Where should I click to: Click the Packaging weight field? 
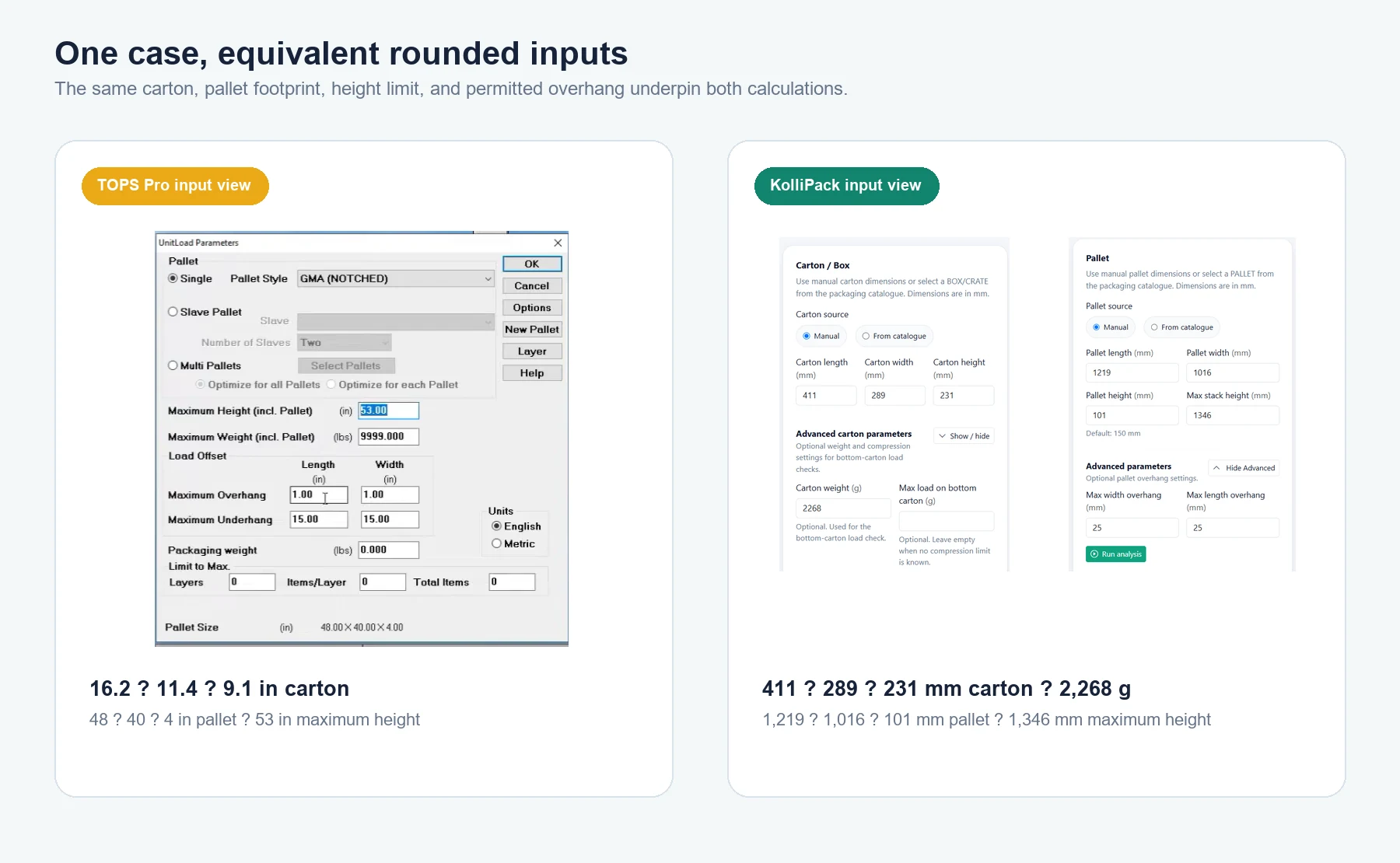[389, 550]
